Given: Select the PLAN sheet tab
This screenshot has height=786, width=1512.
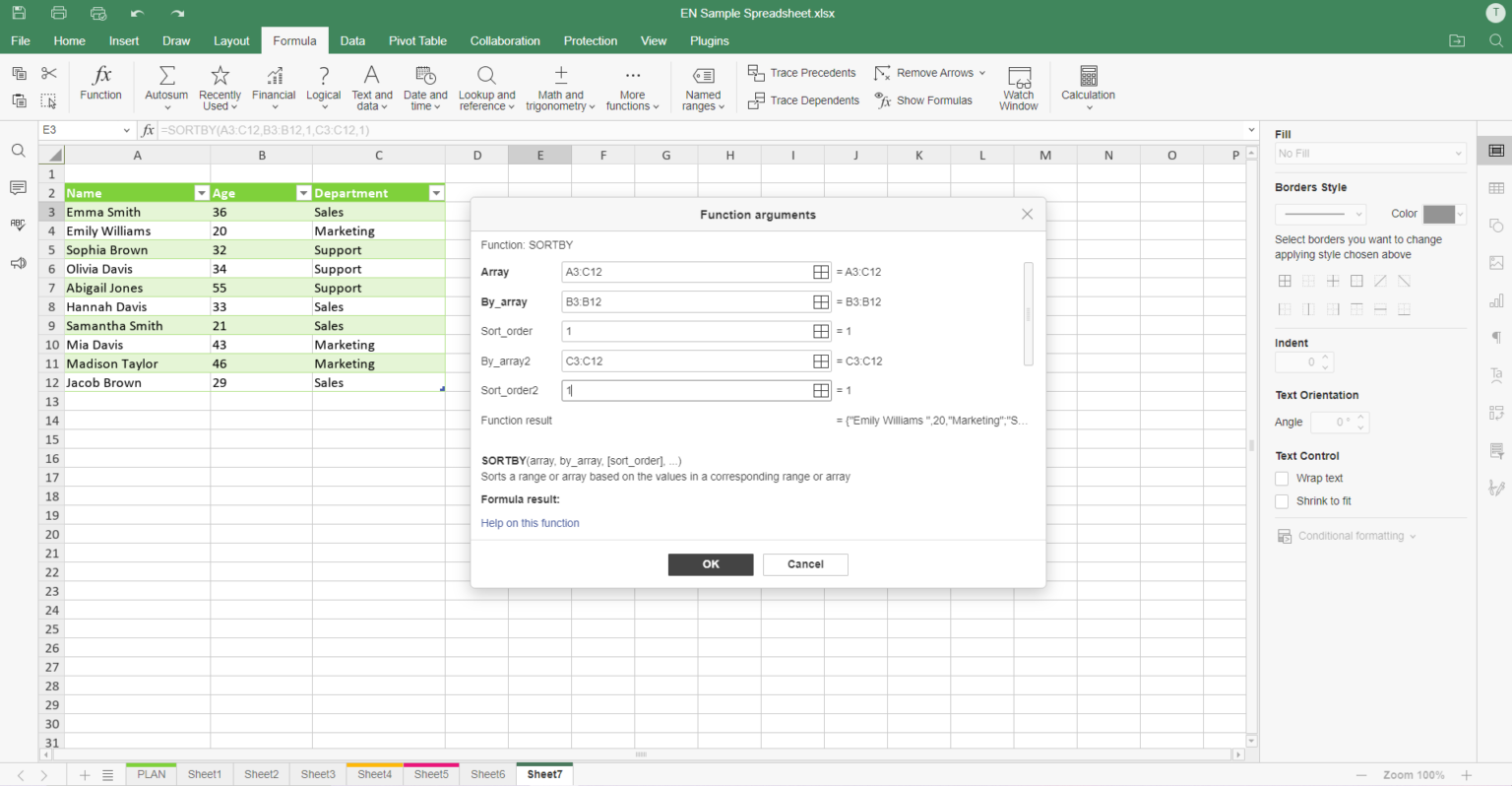Looking at the screenshot, I should click(151, 774).
